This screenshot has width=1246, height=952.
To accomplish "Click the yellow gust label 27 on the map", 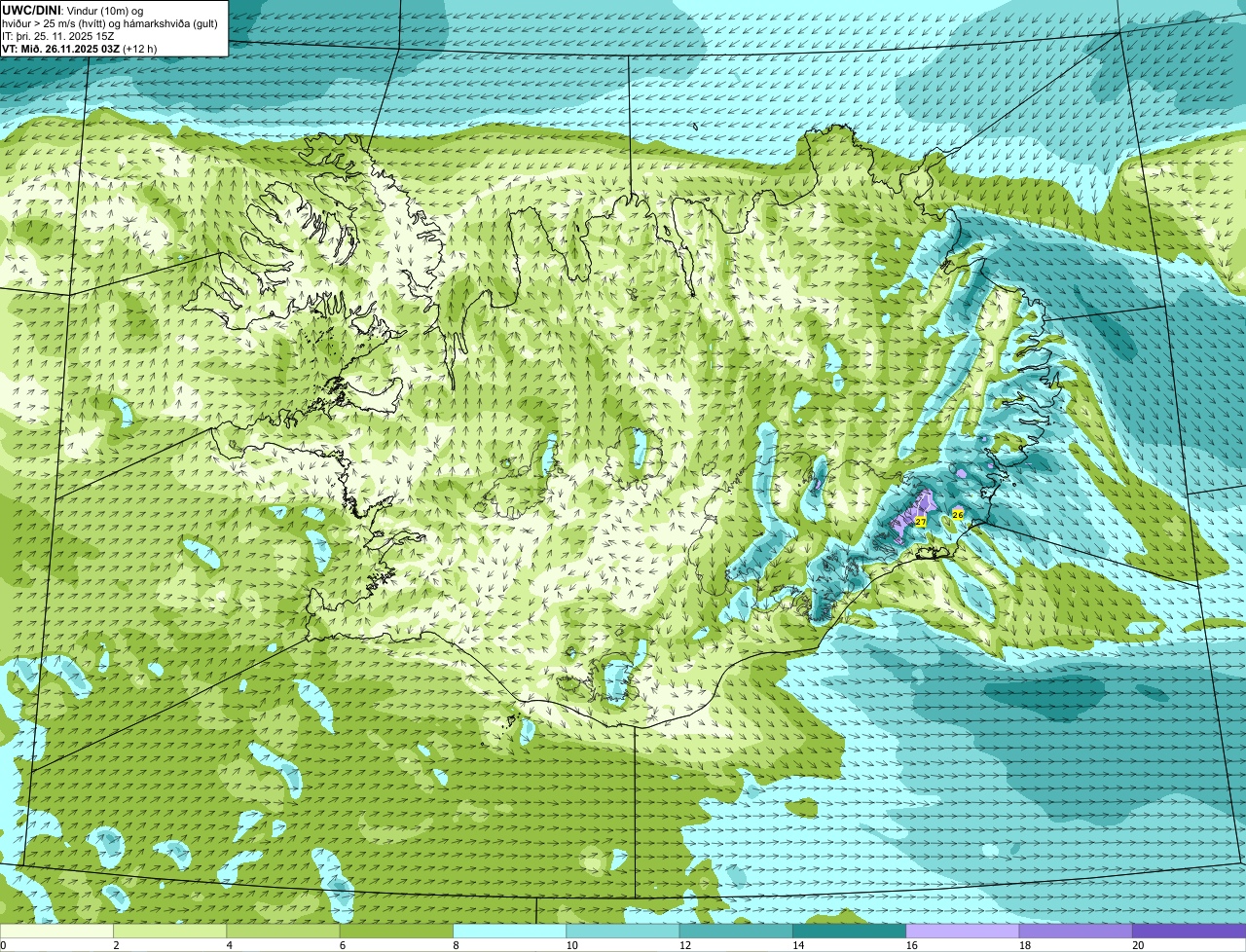I will [921, 522].
